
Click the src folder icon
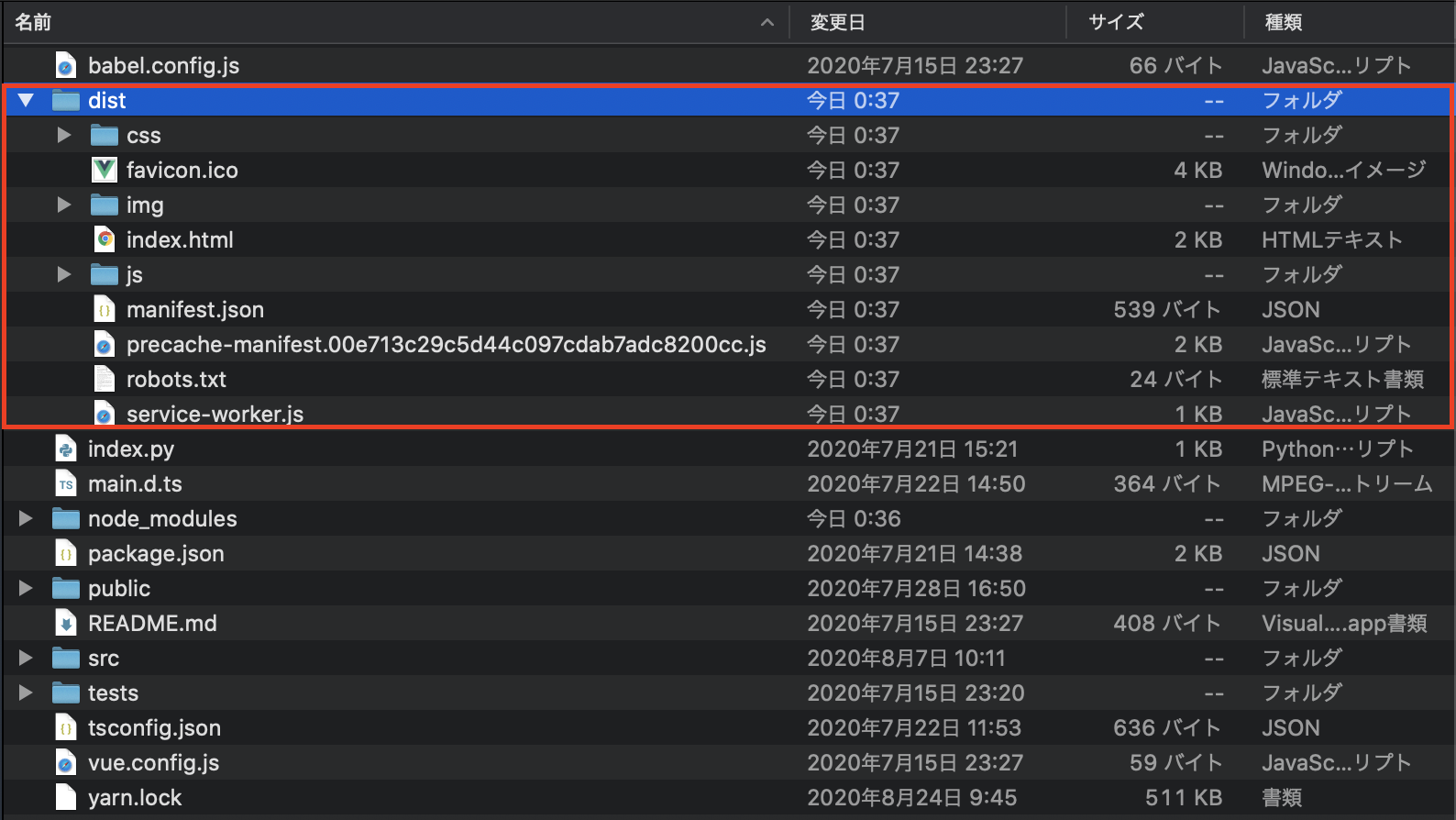click(66, 658)
